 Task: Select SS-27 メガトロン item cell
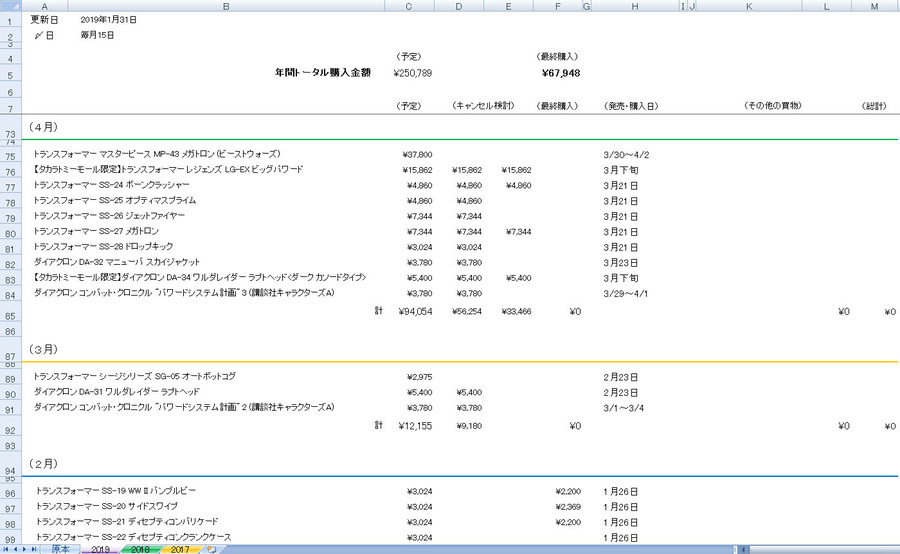pos(96,231)
